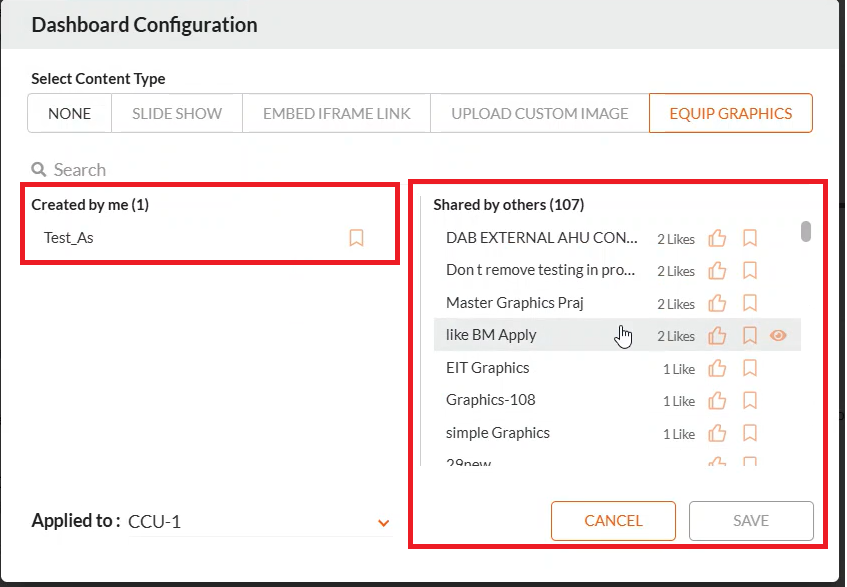Like the EIT Graphics item
Viewport: 847px width, 587px height.
click(x=717, y=368)
